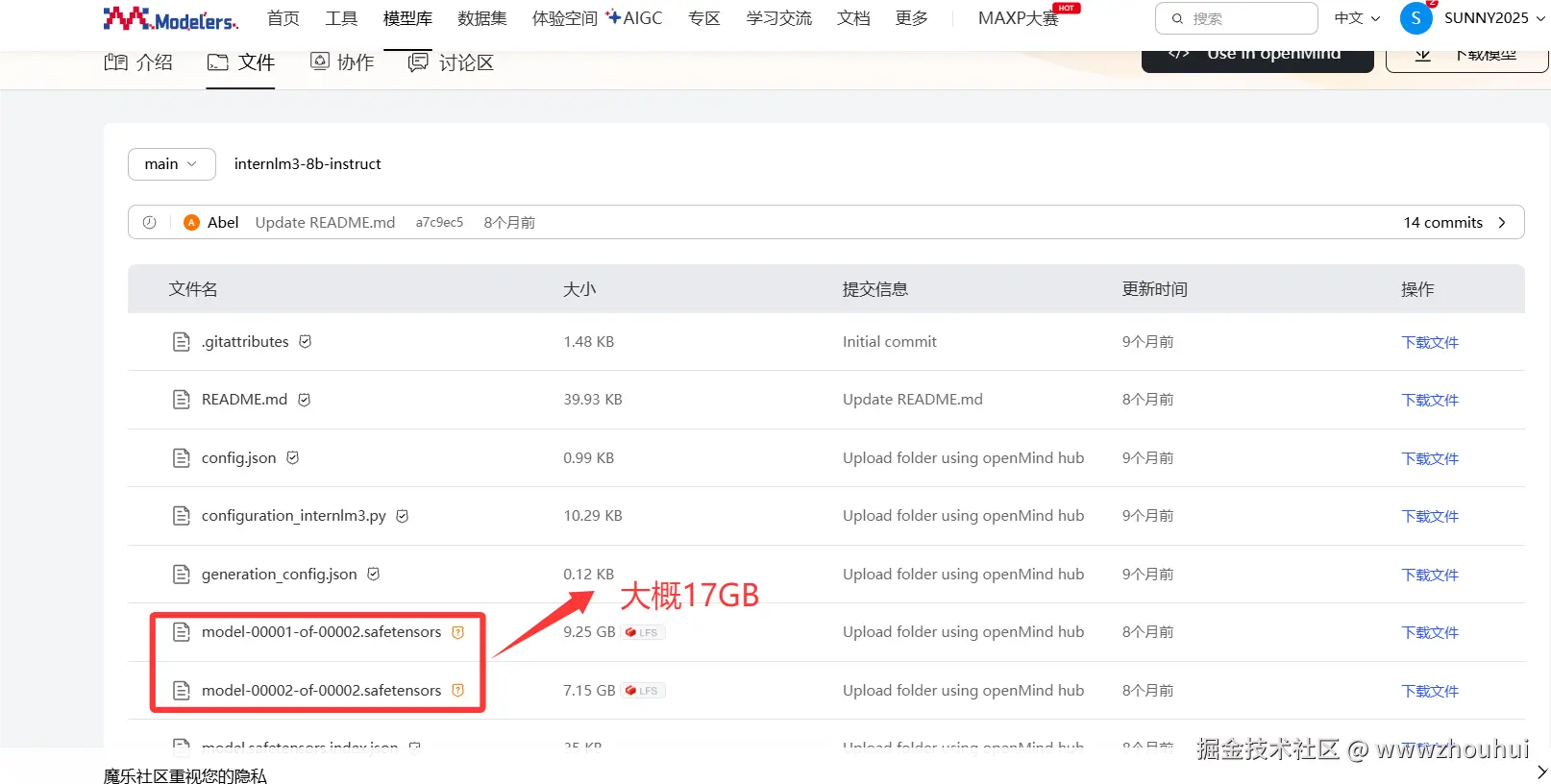Click the 10.29 KB size cell
Screen dimensions: 1551x784
coord(593,516)
